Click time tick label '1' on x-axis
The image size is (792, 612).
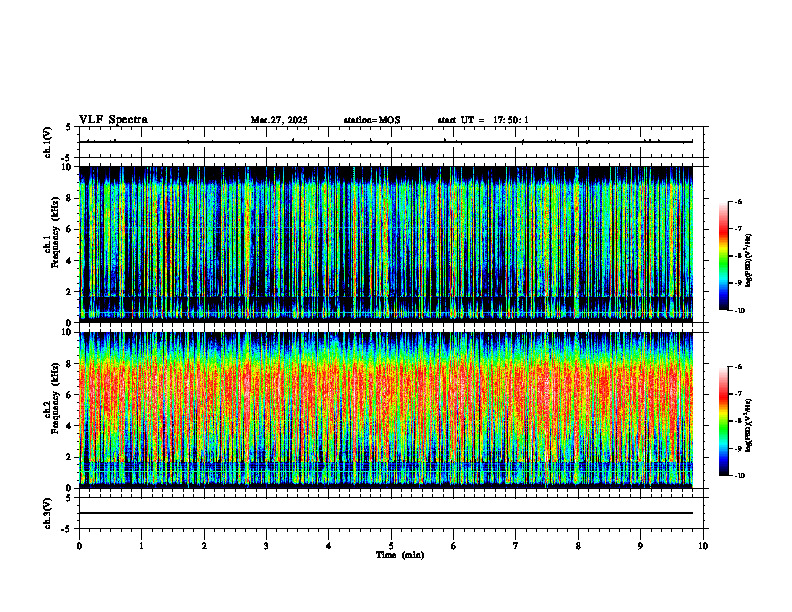(142, 546)
